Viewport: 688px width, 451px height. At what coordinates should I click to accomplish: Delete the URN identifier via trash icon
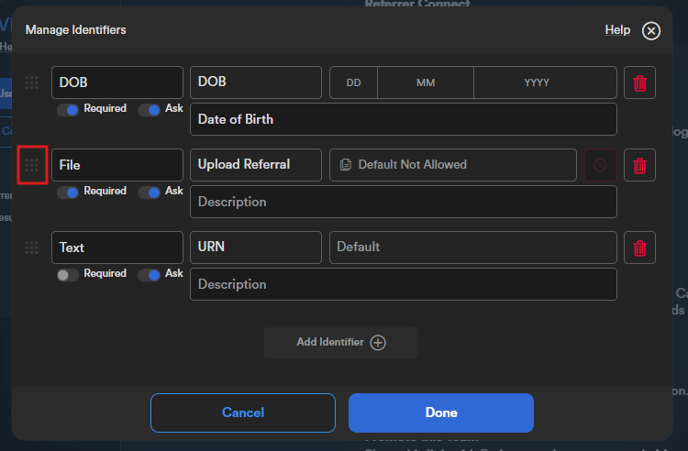point(640,247)
